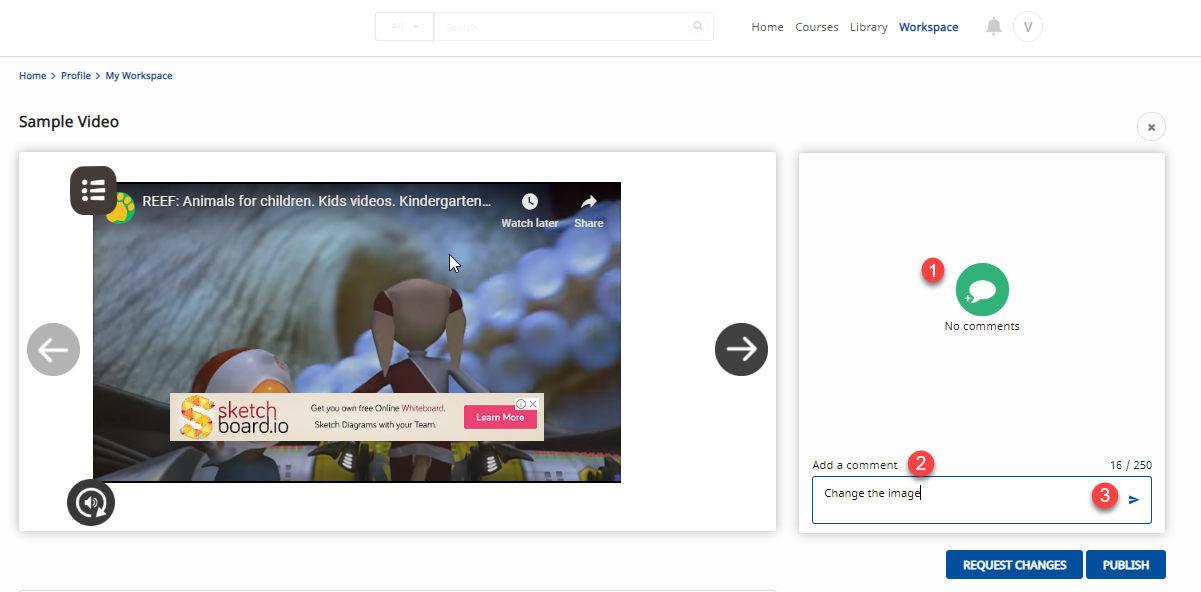1201x592 pixels.
Task: Click Watch later on the video
Action: point(530,210)
